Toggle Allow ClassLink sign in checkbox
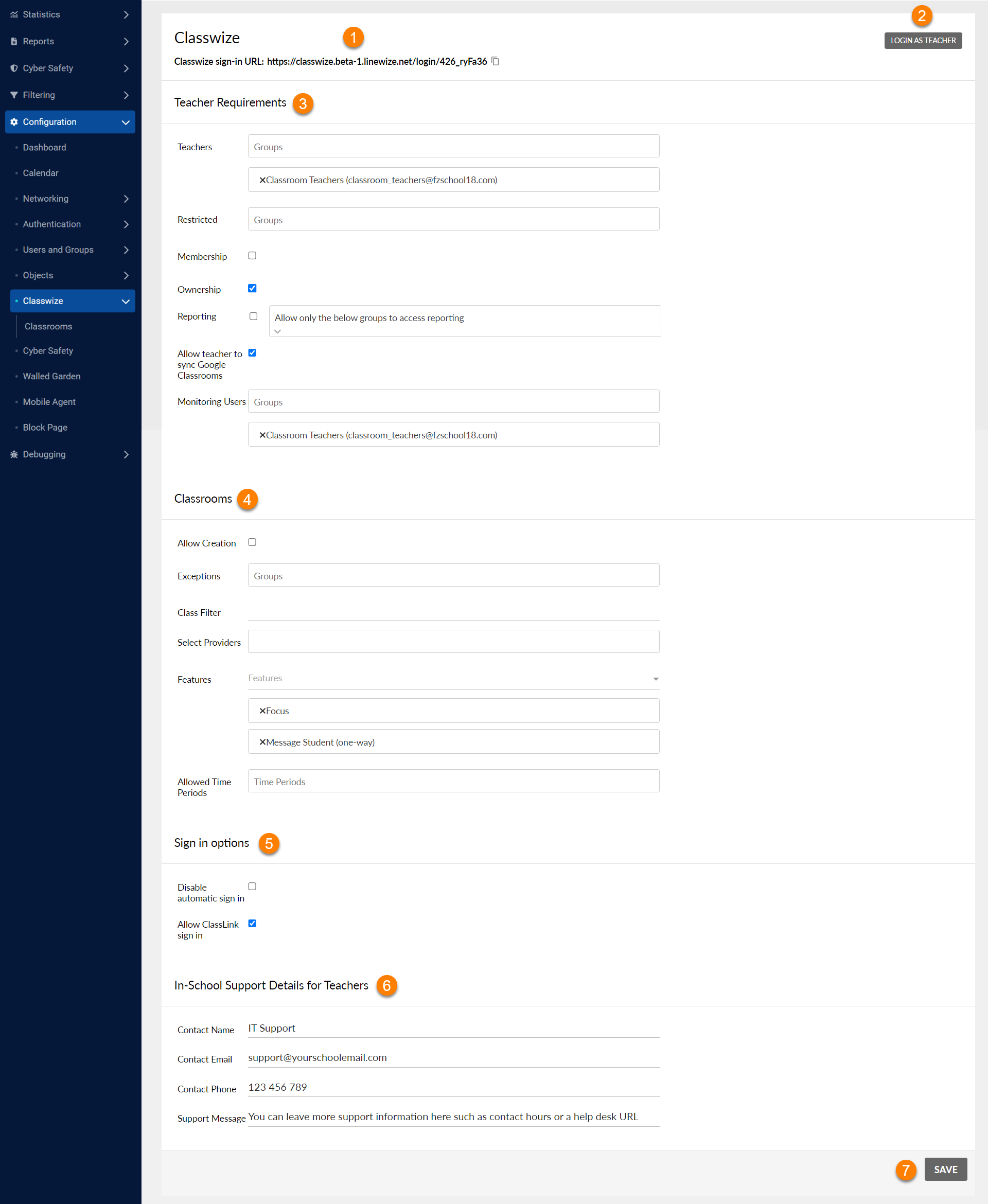988x1204 pixels. click(x=252, y=924)
